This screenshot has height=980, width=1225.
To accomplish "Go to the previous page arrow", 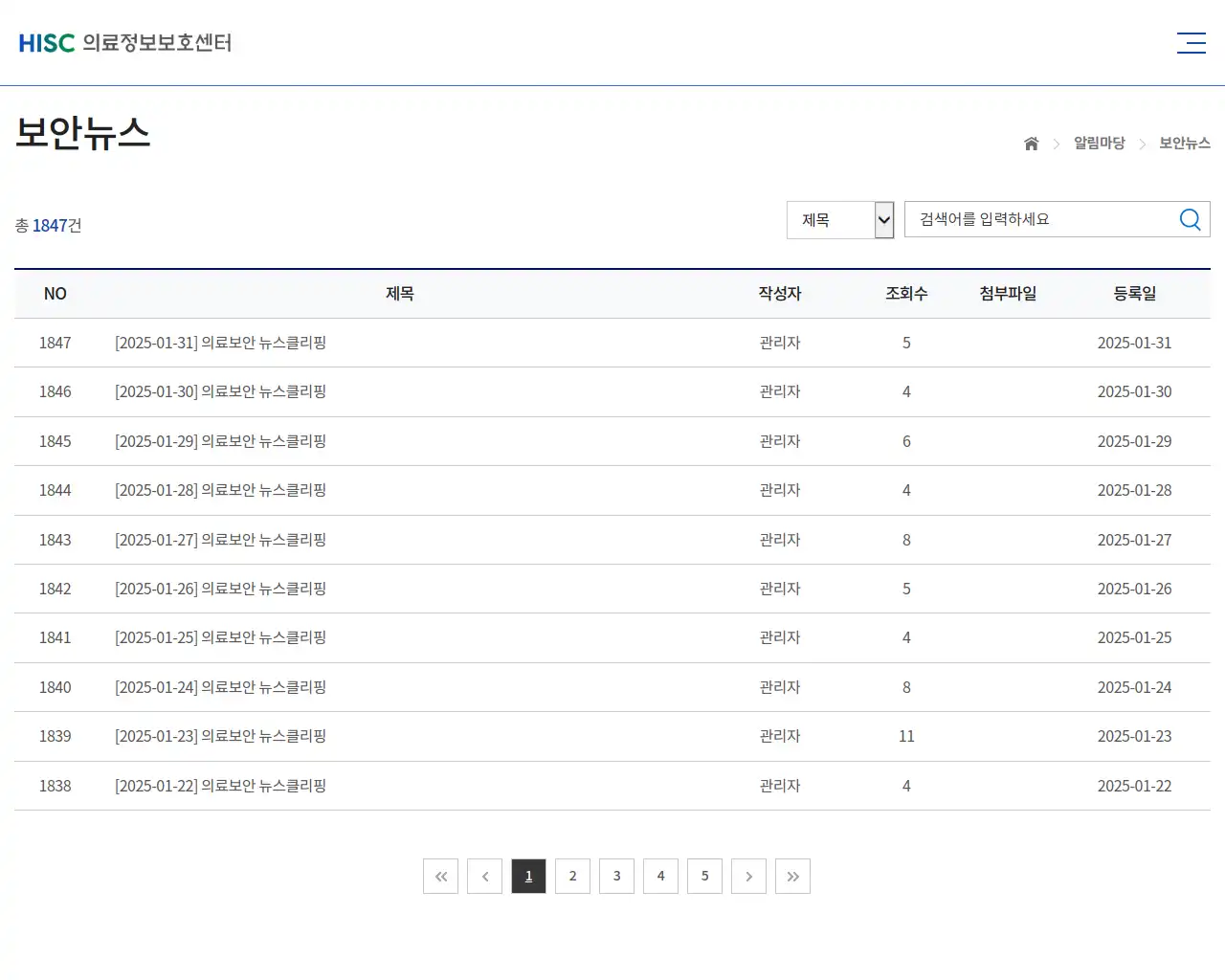I will pos(484,876).
